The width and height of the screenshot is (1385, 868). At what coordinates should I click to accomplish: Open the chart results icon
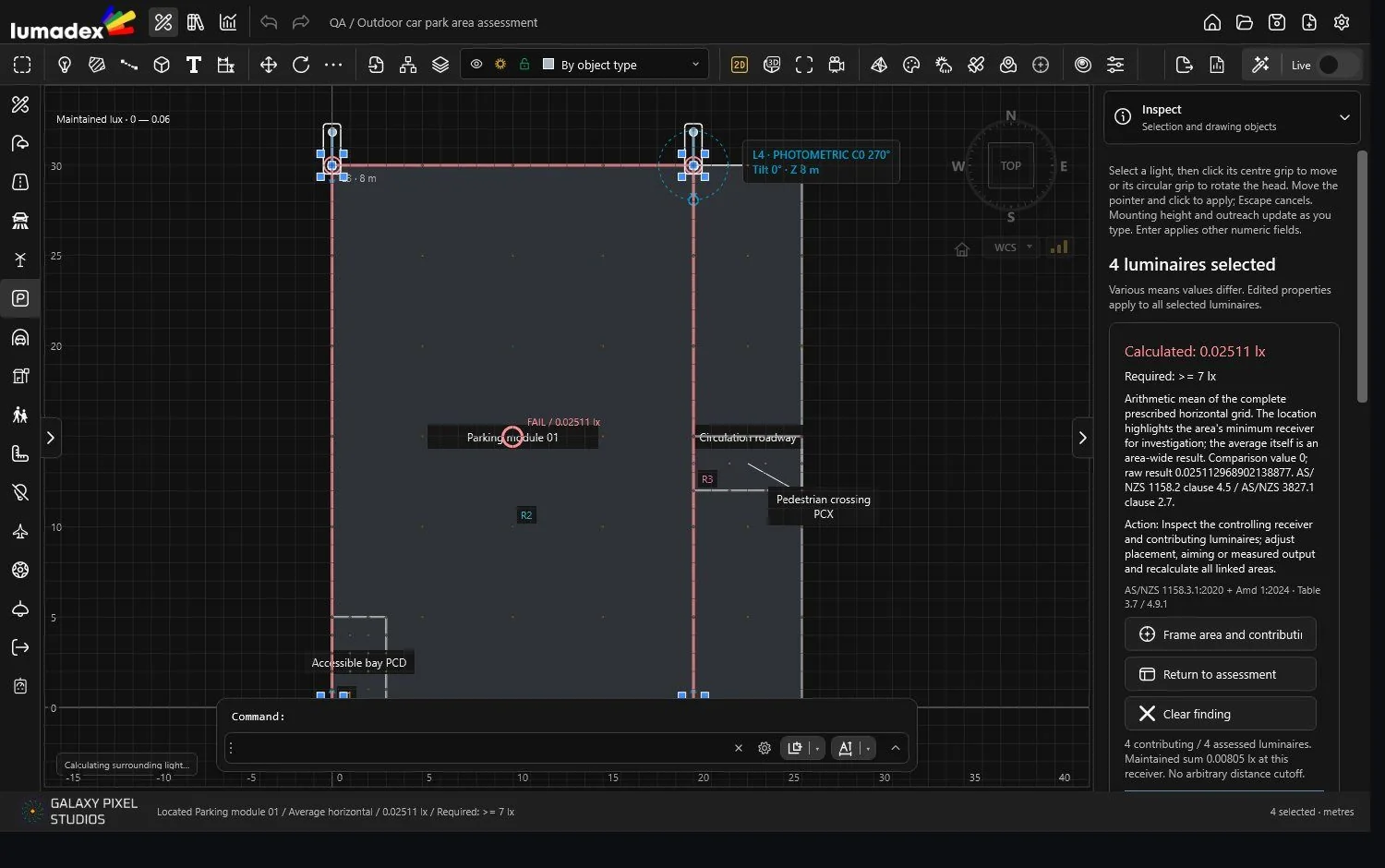(x=228, y=22)
